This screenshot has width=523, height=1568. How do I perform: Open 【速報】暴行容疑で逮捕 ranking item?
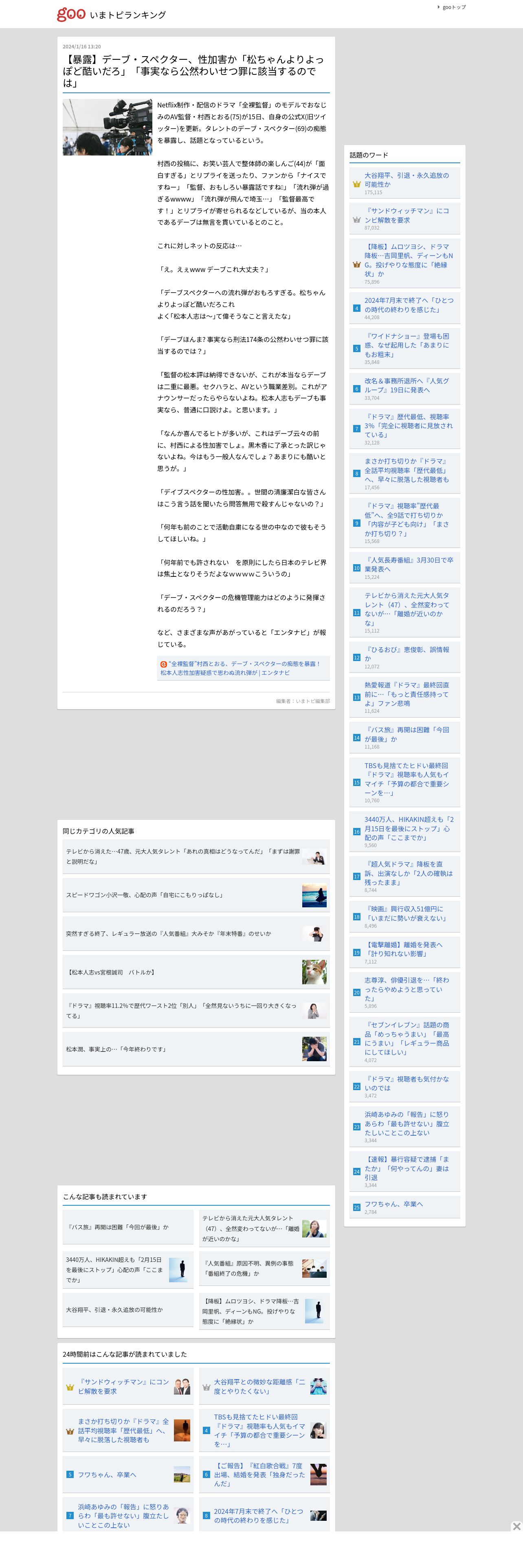pyautogui.click(x=407, y=1168)
